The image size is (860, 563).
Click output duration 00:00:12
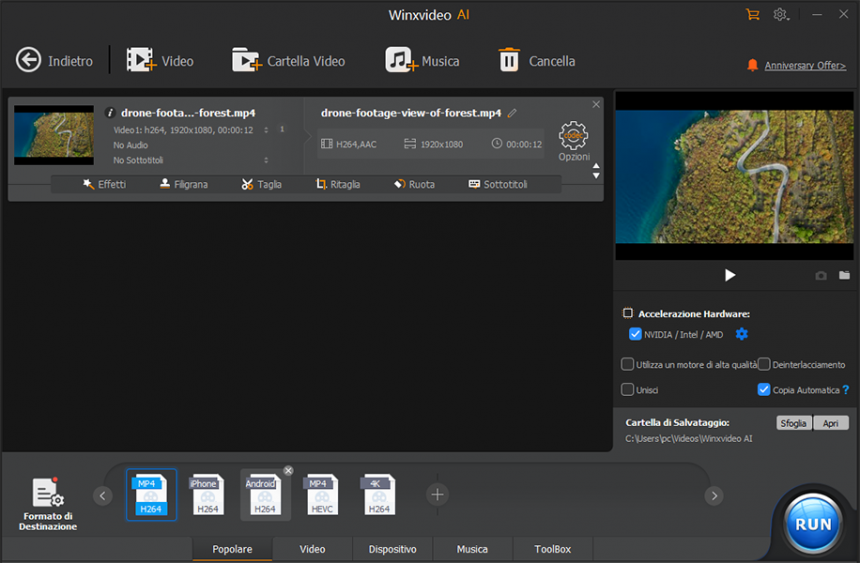(x=517, y=144)
